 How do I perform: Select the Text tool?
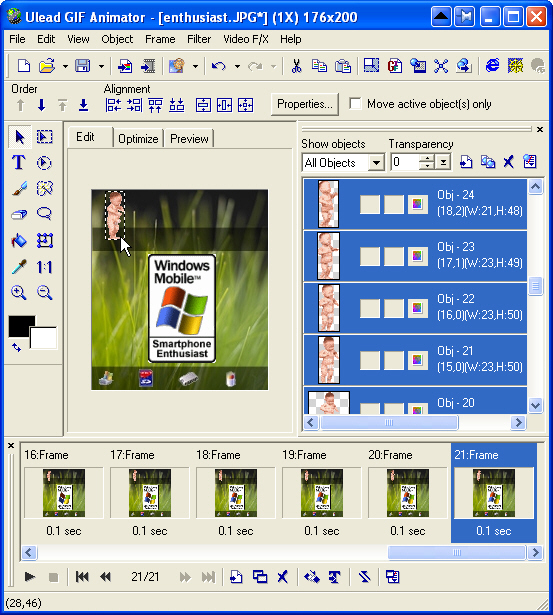point(18,162)
